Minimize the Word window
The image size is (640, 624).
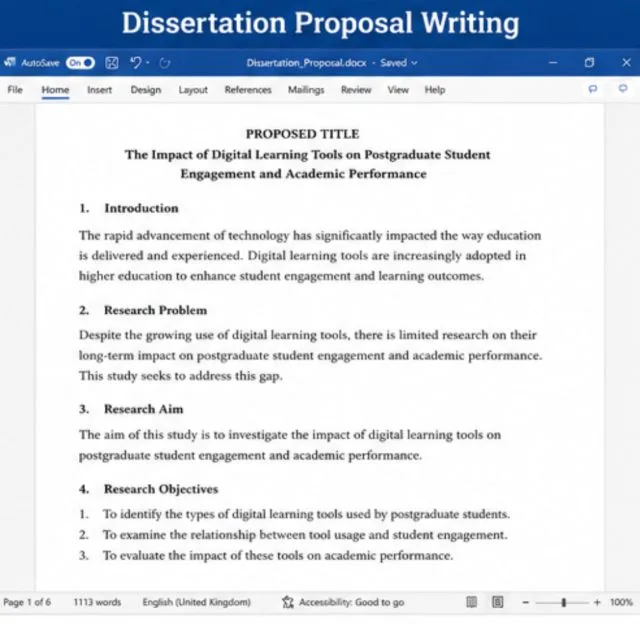tap(553, 62)
